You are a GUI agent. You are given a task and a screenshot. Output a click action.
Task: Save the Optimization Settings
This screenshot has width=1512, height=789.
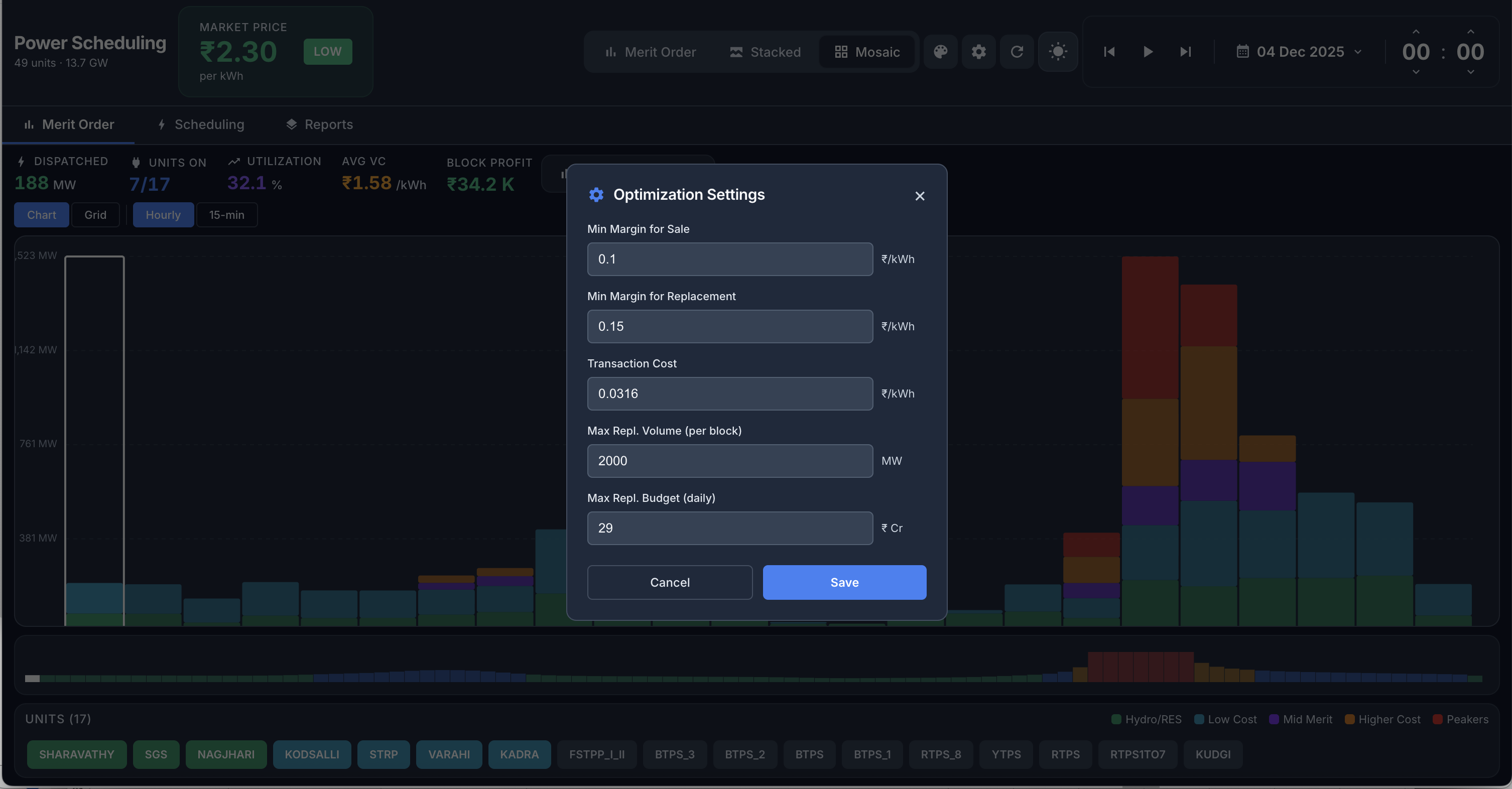click(844, 582)
